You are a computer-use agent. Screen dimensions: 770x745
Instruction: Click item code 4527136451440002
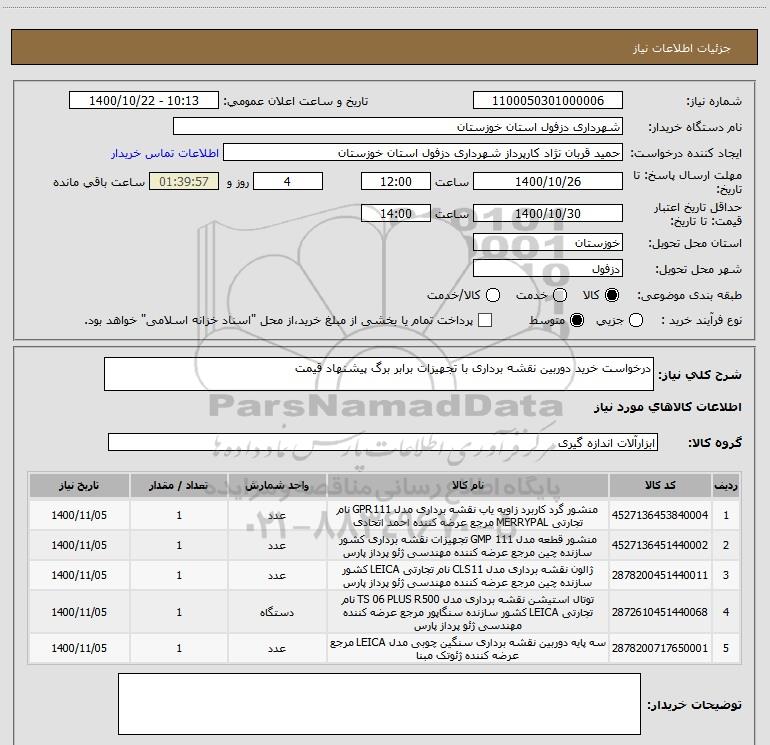pyautogui.click(x=660, y=545)
